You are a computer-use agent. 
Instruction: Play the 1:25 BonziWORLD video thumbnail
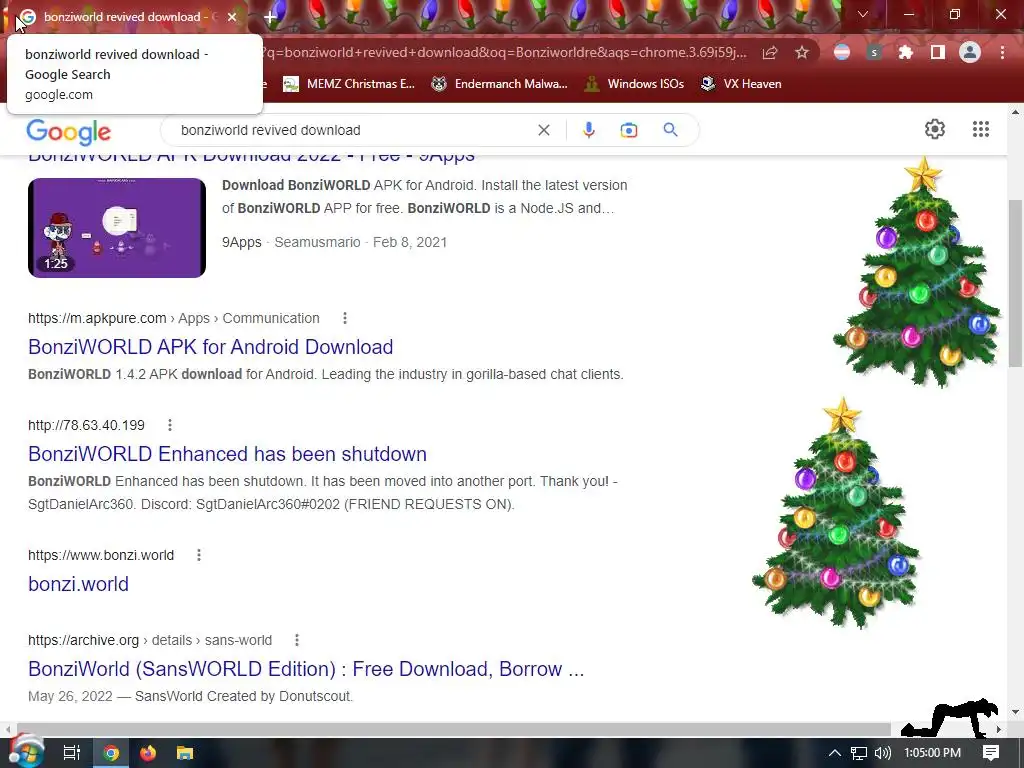coord(117,228)
